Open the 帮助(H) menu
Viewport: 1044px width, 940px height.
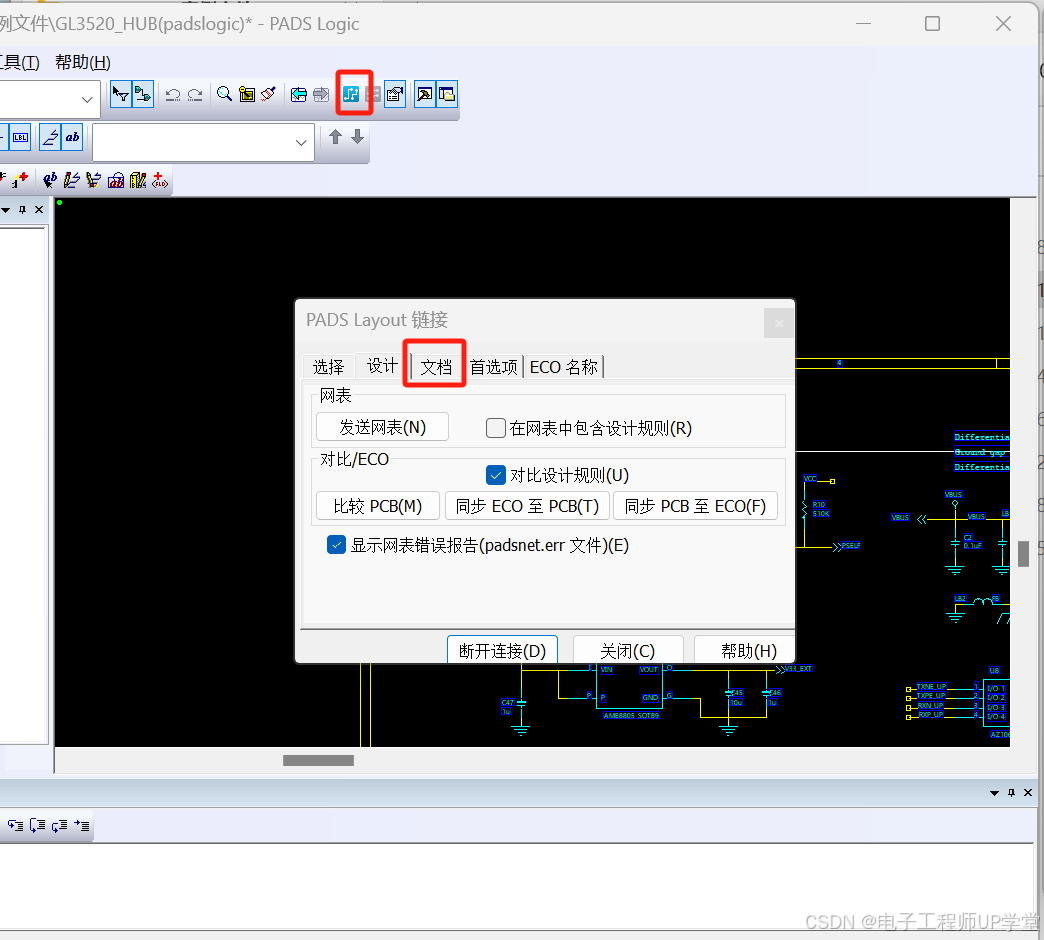coord(83,63)
